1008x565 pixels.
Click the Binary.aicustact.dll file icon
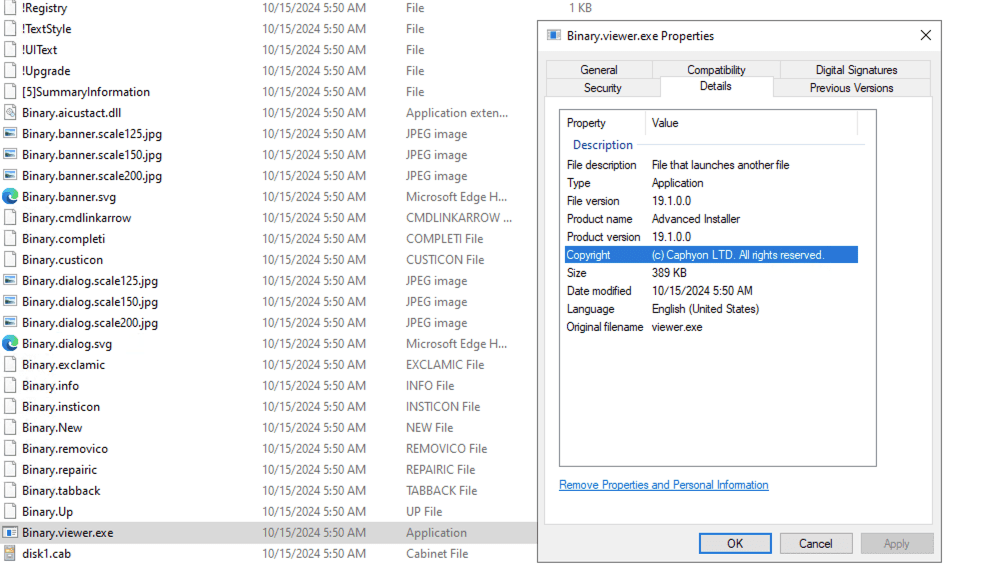click(x=10, y=112)
